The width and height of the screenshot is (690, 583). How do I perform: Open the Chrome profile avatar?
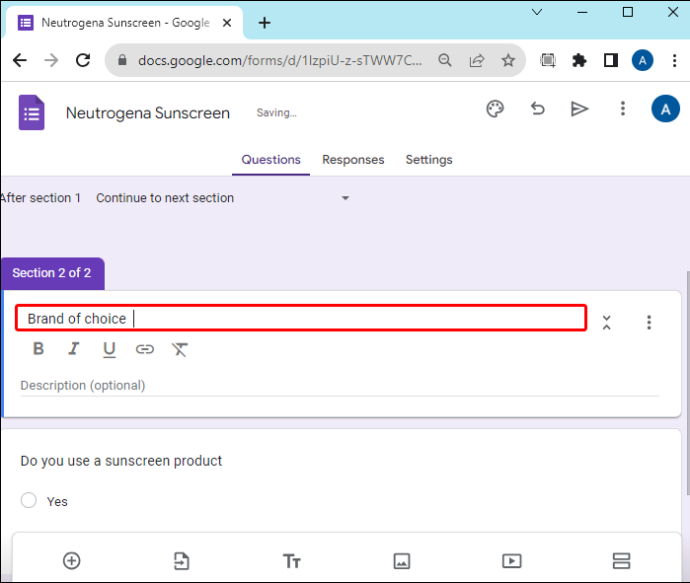(642, 60)
